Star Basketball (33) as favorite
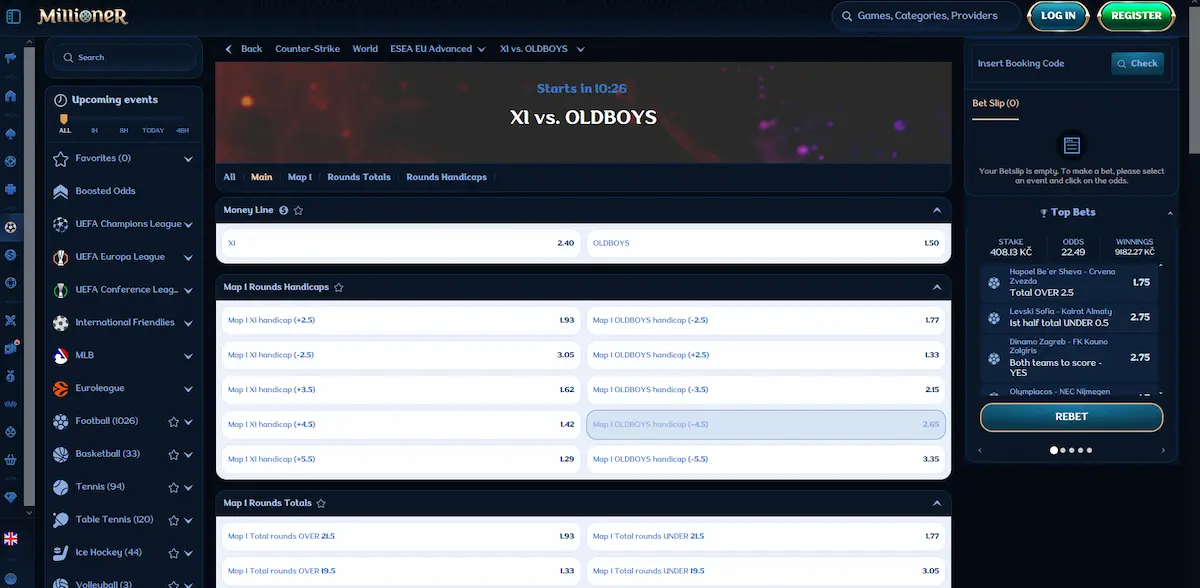The height and width of the screenshot is (588, 1200). (x=173, y=454)
